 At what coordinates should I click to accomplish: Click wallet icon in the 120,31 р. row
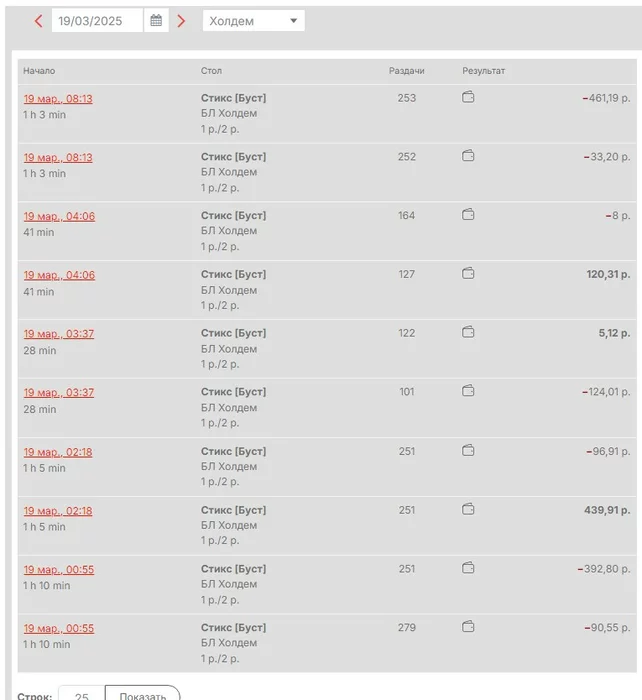(x=468, y=274)
